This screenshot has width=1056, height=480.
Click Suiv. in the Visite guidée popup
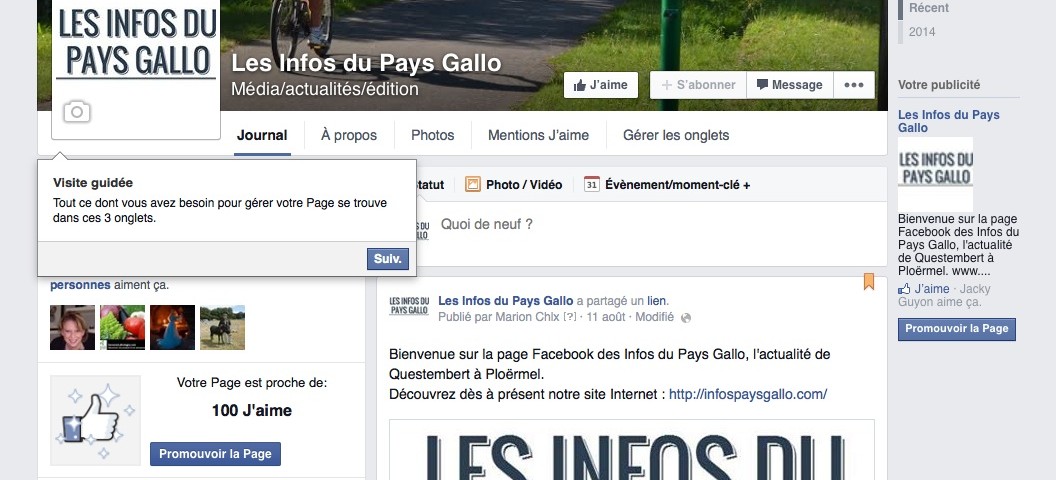[x=388, y=259]
